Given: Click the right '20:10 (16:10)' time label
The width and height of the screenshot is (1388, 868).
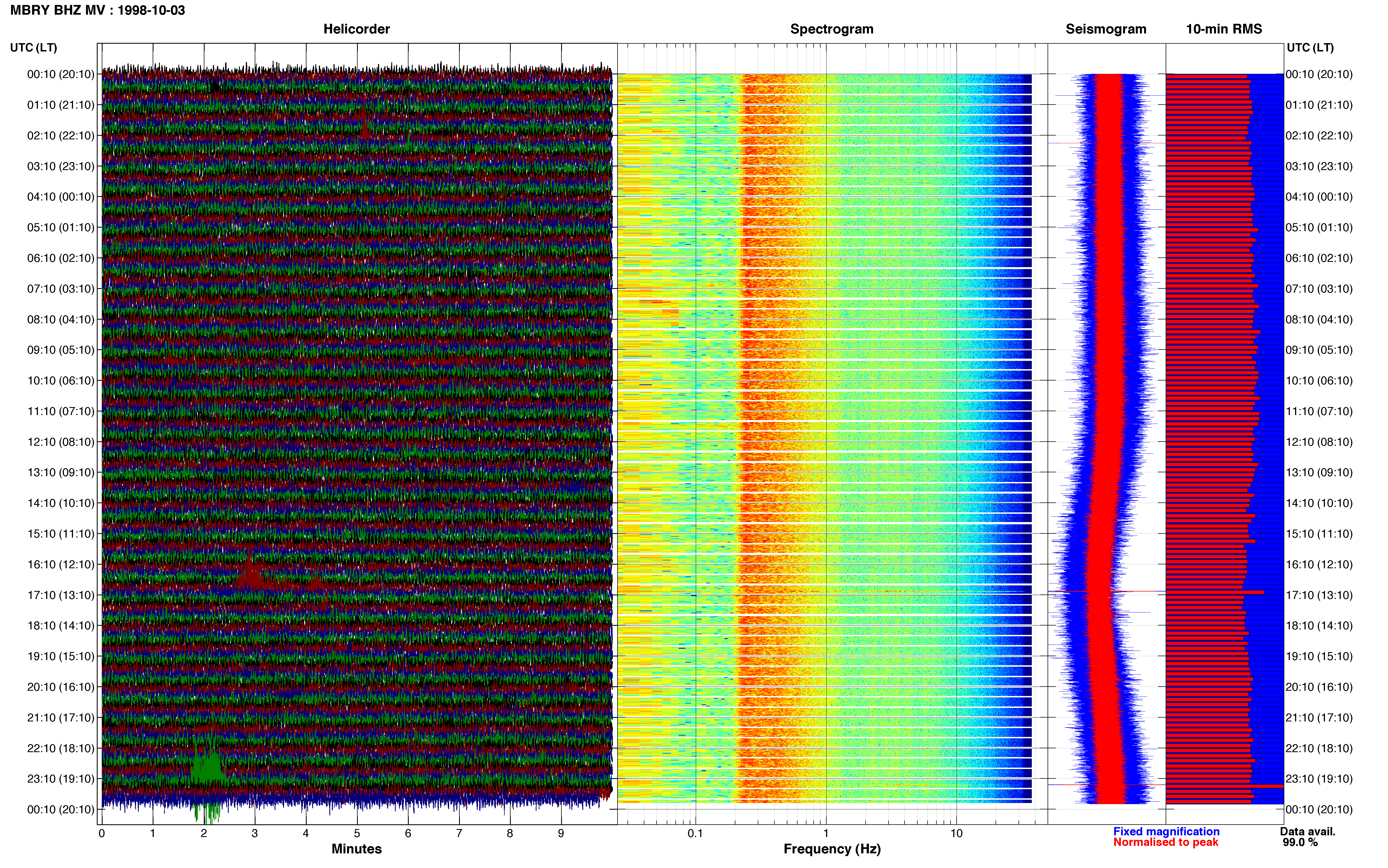Looking at the screenshot, I should point(1319,687).
